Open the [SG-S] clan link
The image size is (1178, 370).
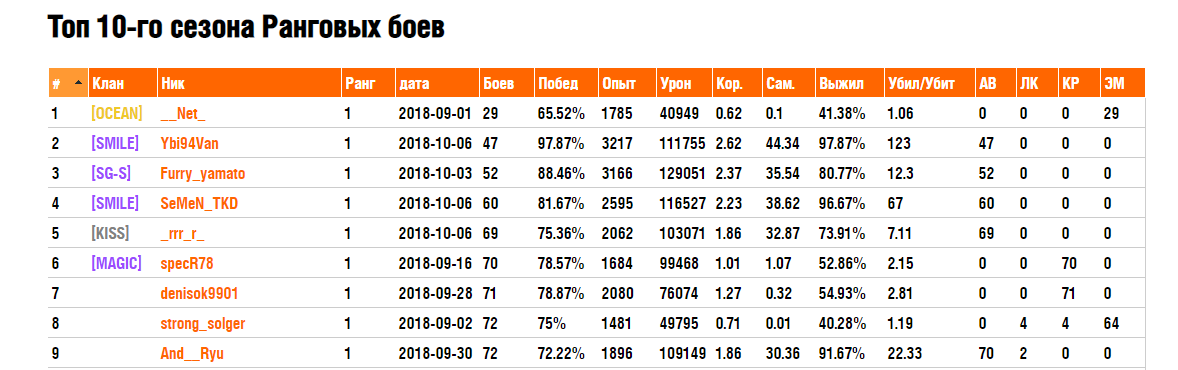(110, 174)
